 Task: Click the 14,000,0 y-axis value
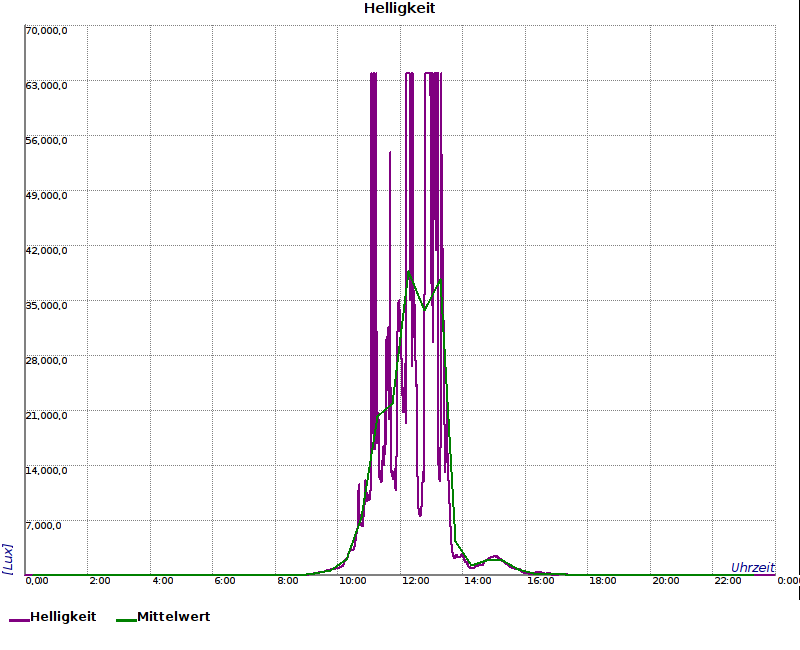click(46, 470)
